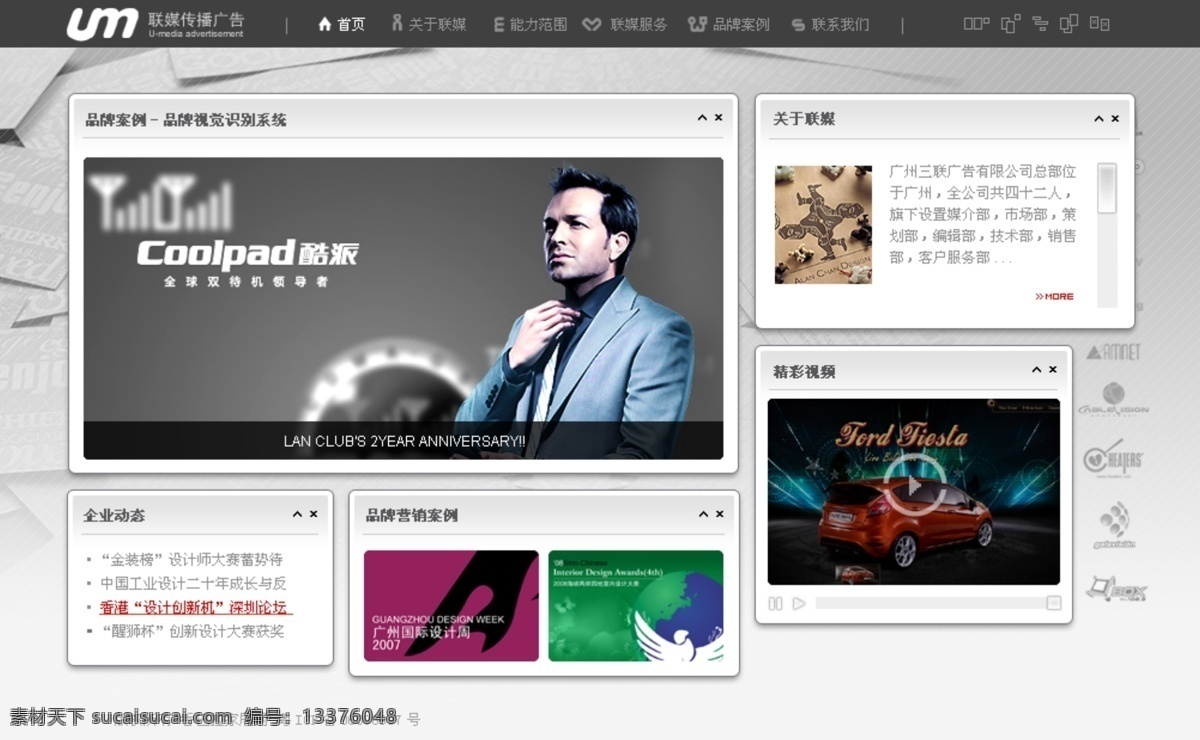This screenshot has width=1200, height=740.
Task: Open 香港“设计创新机”深圳论坛 news link
Action: pyautogui.click(x=194, y=607)
